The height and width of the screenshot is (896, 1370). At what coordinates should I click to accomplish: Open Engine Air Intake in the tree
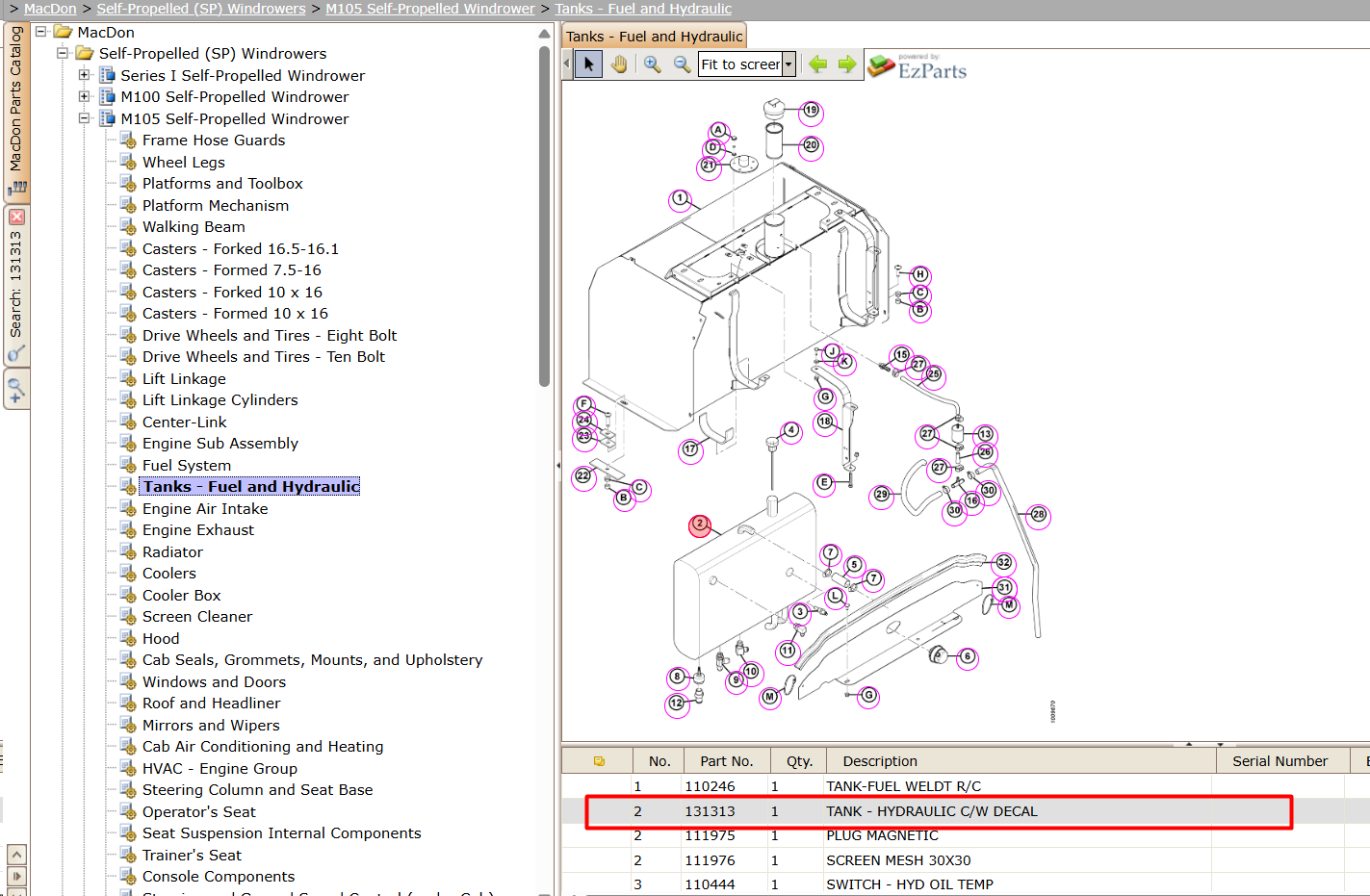pyautogui.click(x=205, y=508)
